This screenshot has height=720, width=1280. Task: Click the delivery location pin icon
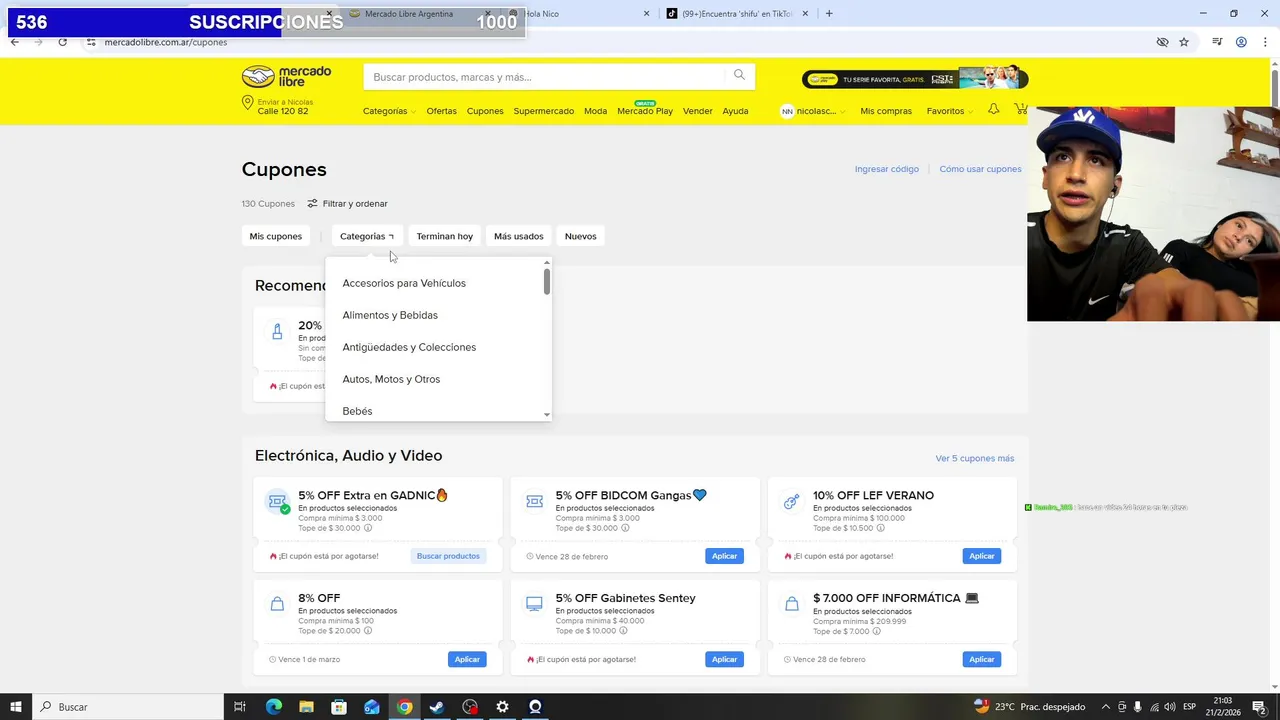[247, 103]
